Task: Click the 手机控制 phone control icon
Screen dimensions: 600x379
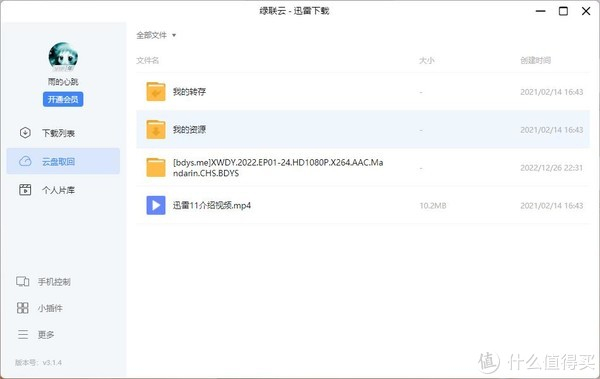Action: [x=23, y=282]
